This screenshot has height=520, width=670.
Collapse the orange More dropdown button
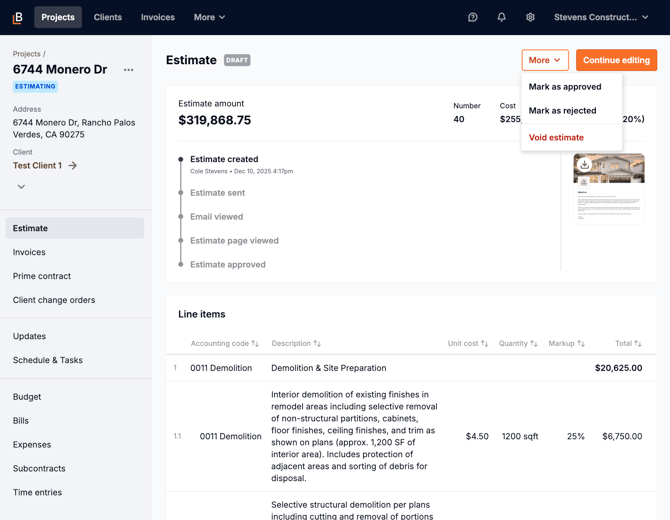coord(545,60)
